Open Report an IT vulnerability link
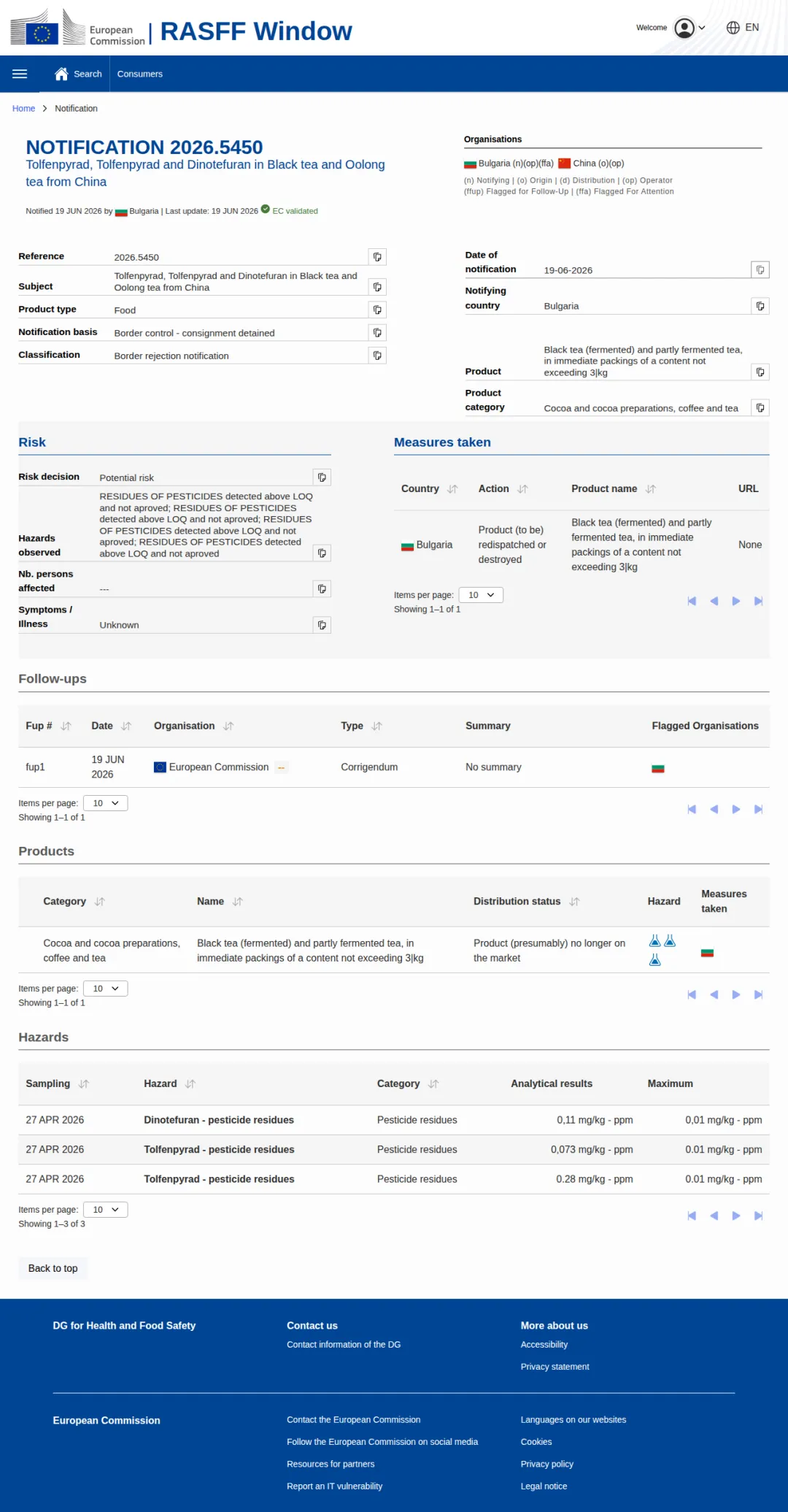 point(334,1486)
